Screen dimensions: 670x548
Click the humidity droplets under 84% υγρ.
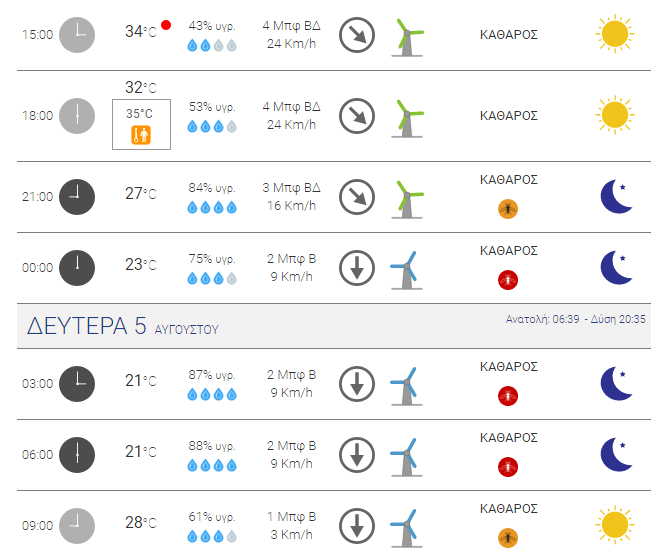(x=212, y=208)
